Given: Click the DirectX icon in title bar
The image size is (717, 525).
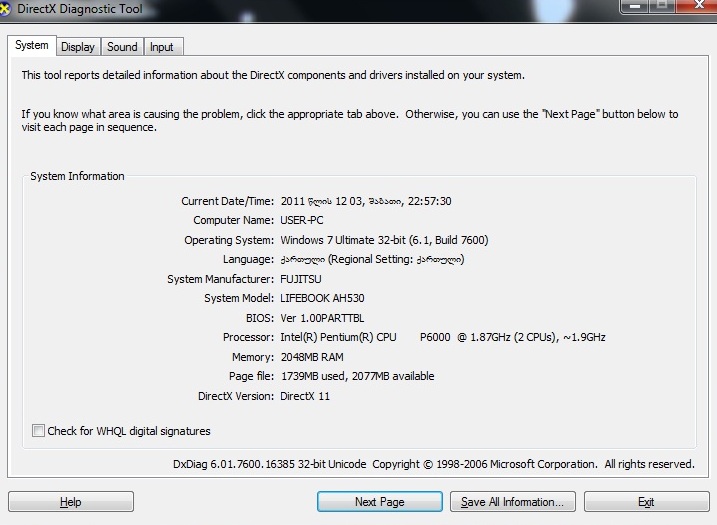Looking at the screenshot, I should tap(4, 8).
